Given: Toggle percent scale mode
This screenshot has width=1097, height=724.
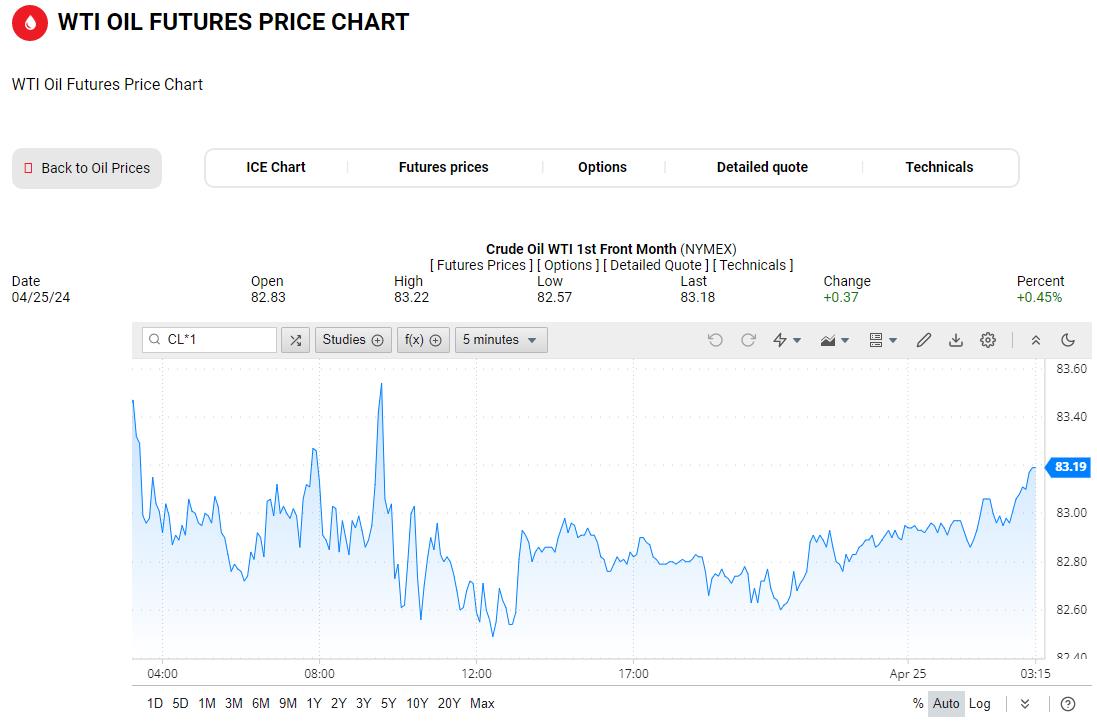Looking at the screenshot, I should click(x=918, y=704).
